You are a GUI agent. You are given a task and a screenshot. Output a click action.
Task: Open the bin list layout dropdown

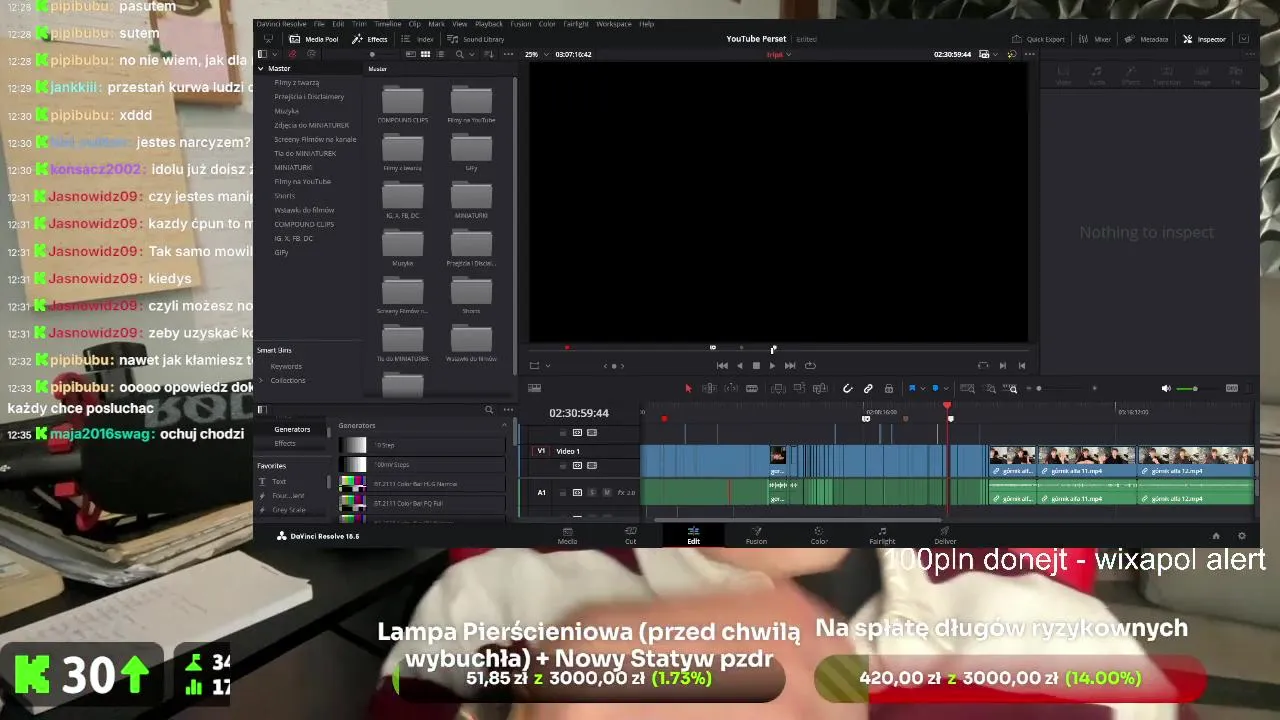coord(273,54)
